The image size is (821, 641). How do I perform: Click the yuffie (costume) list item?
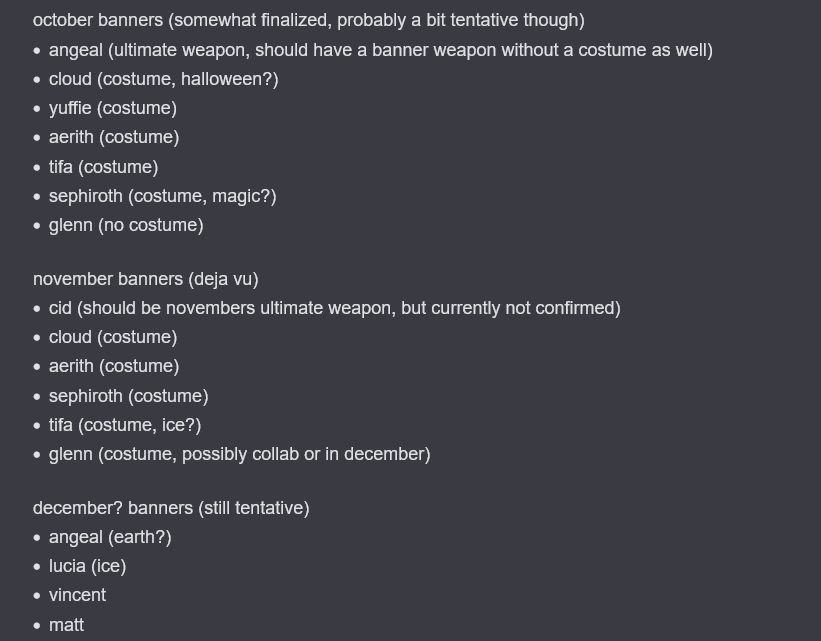[x=112, y=108]
